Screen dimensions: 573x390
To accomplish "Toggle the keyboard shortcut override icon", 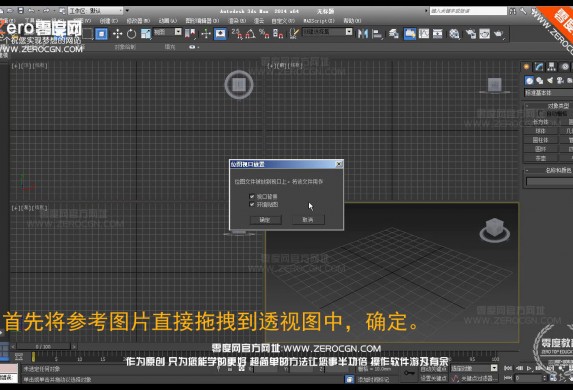I will pyautogui.click(x=220, y=34).
